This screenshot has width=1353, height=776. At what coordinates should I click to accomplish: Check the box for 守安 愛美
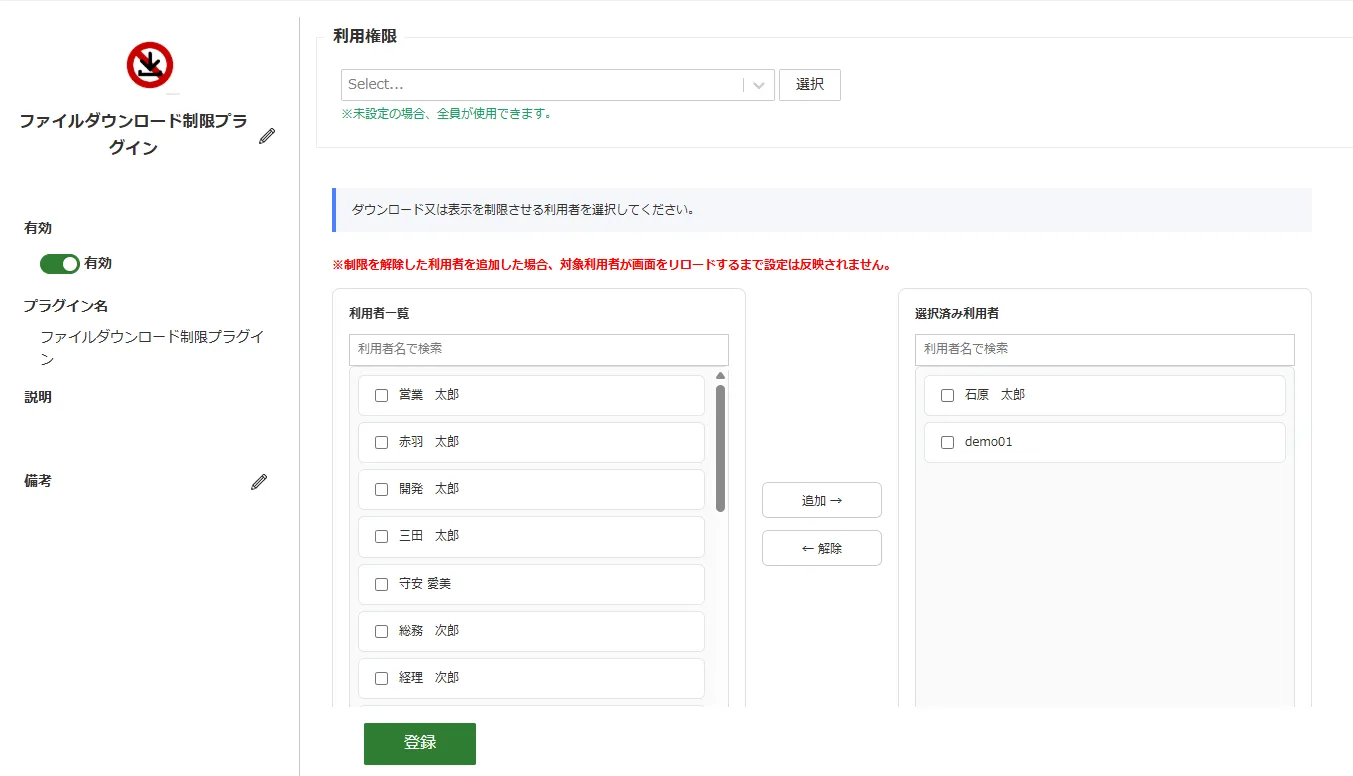pos(381,584)
